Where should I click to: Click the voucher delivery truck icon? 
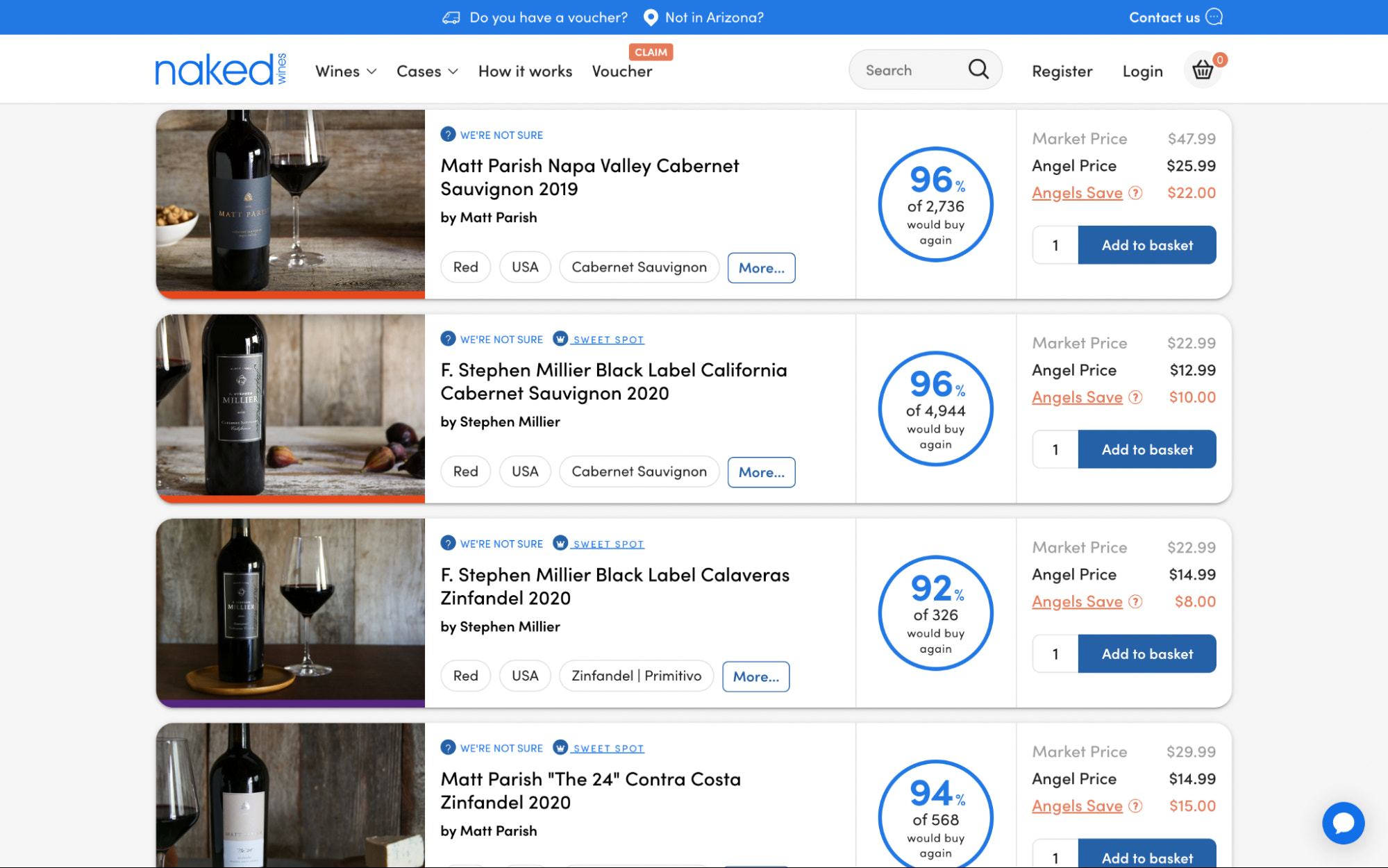pos(453,17)
